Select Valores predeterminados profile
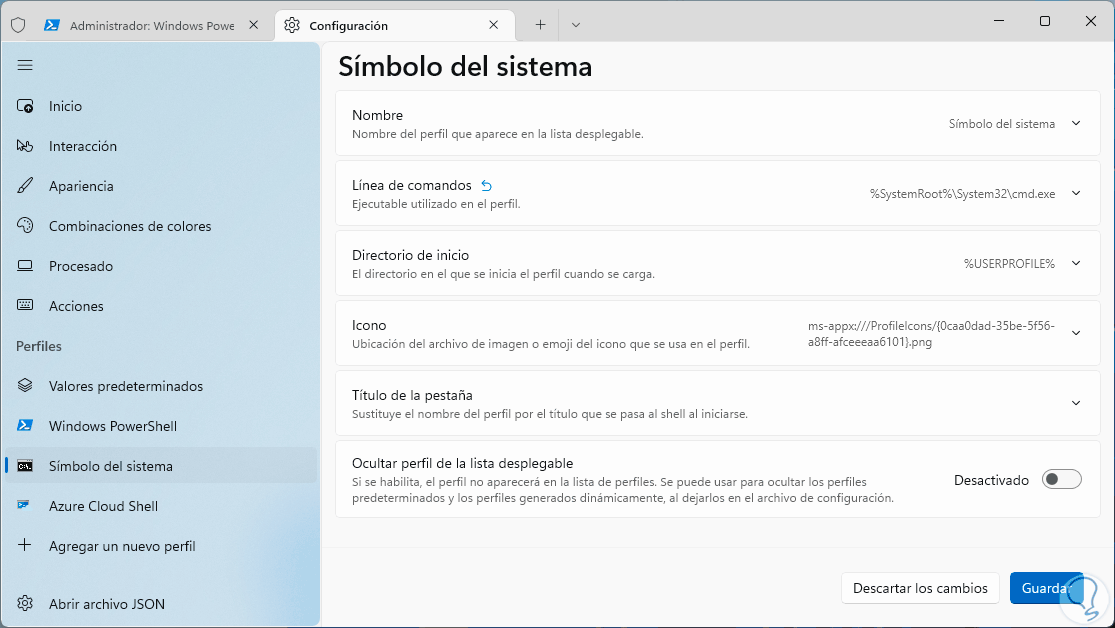The height and width of the screenshot is (628, 1115). click(x=126, y=386)
